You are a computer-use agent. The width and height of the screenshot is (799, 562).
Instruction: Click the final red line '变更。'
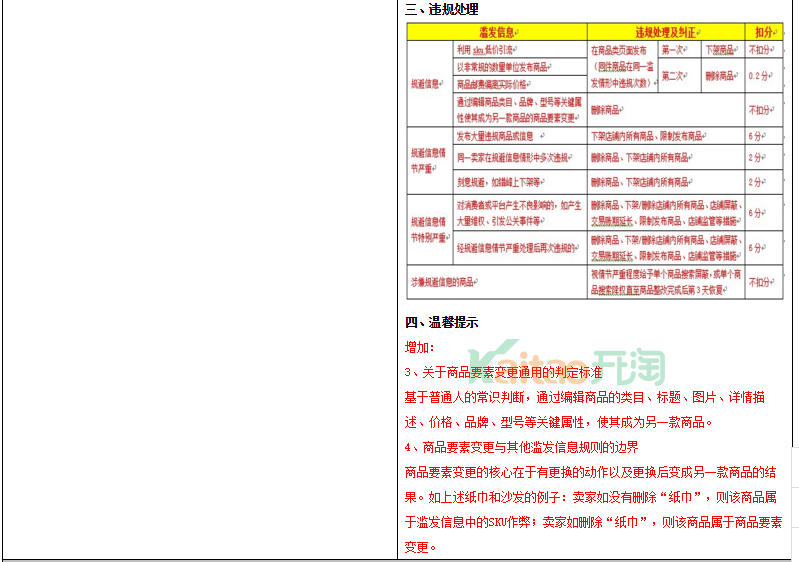point(420,547)
